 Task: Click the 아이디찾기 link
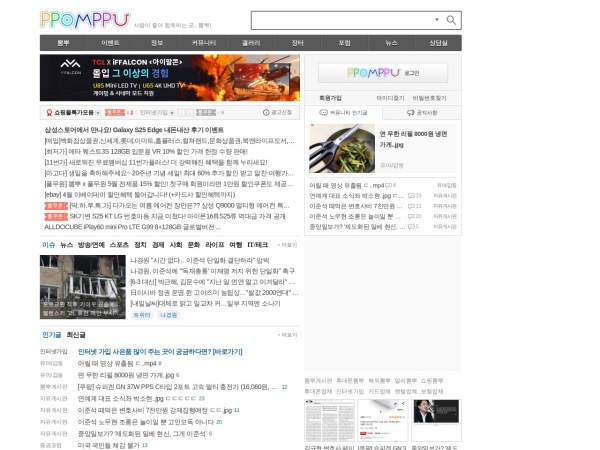pos(390,98)
